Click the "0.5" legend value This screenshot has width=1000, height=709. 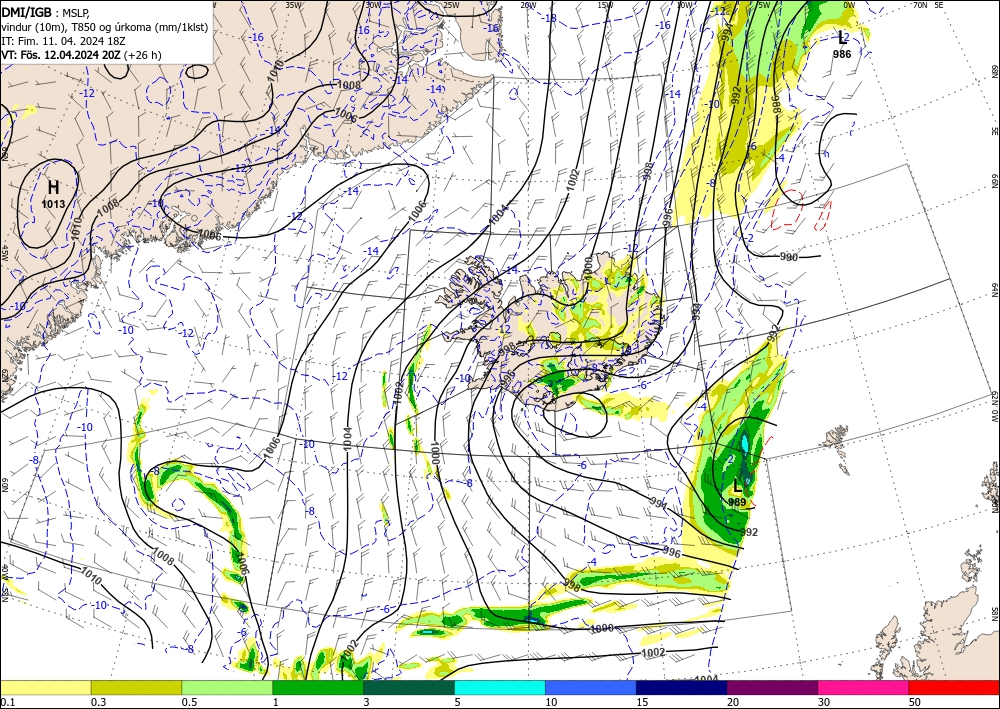click(189, 702)
